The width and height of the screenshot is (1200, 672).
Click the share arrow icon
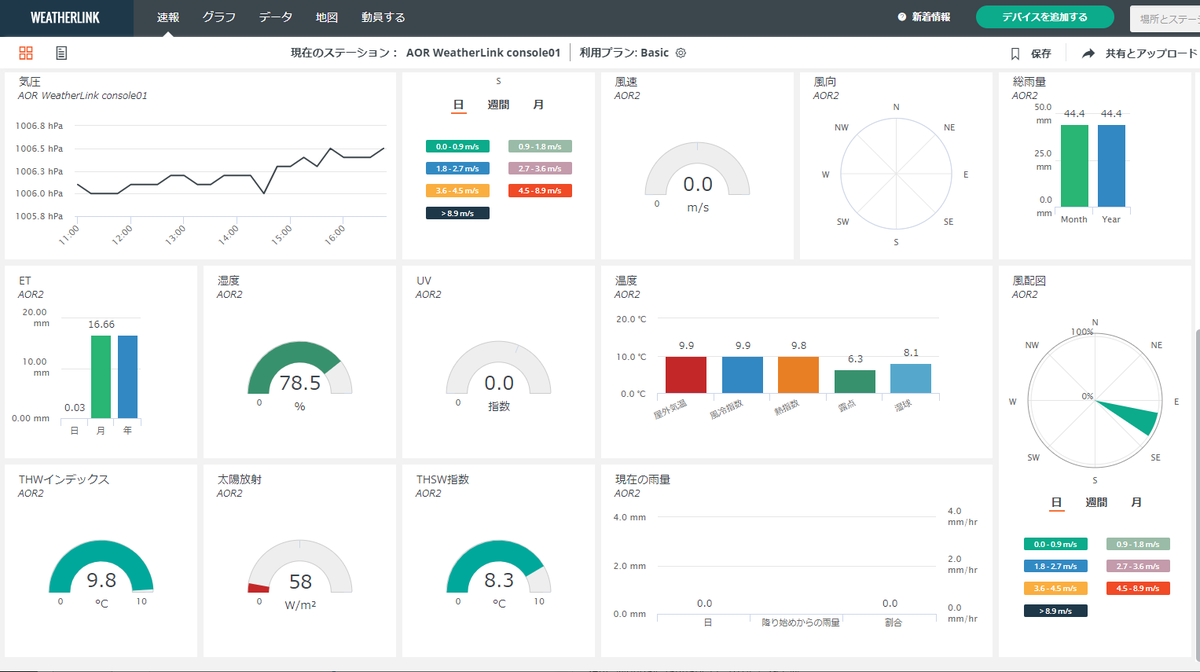click(1088, 53)
